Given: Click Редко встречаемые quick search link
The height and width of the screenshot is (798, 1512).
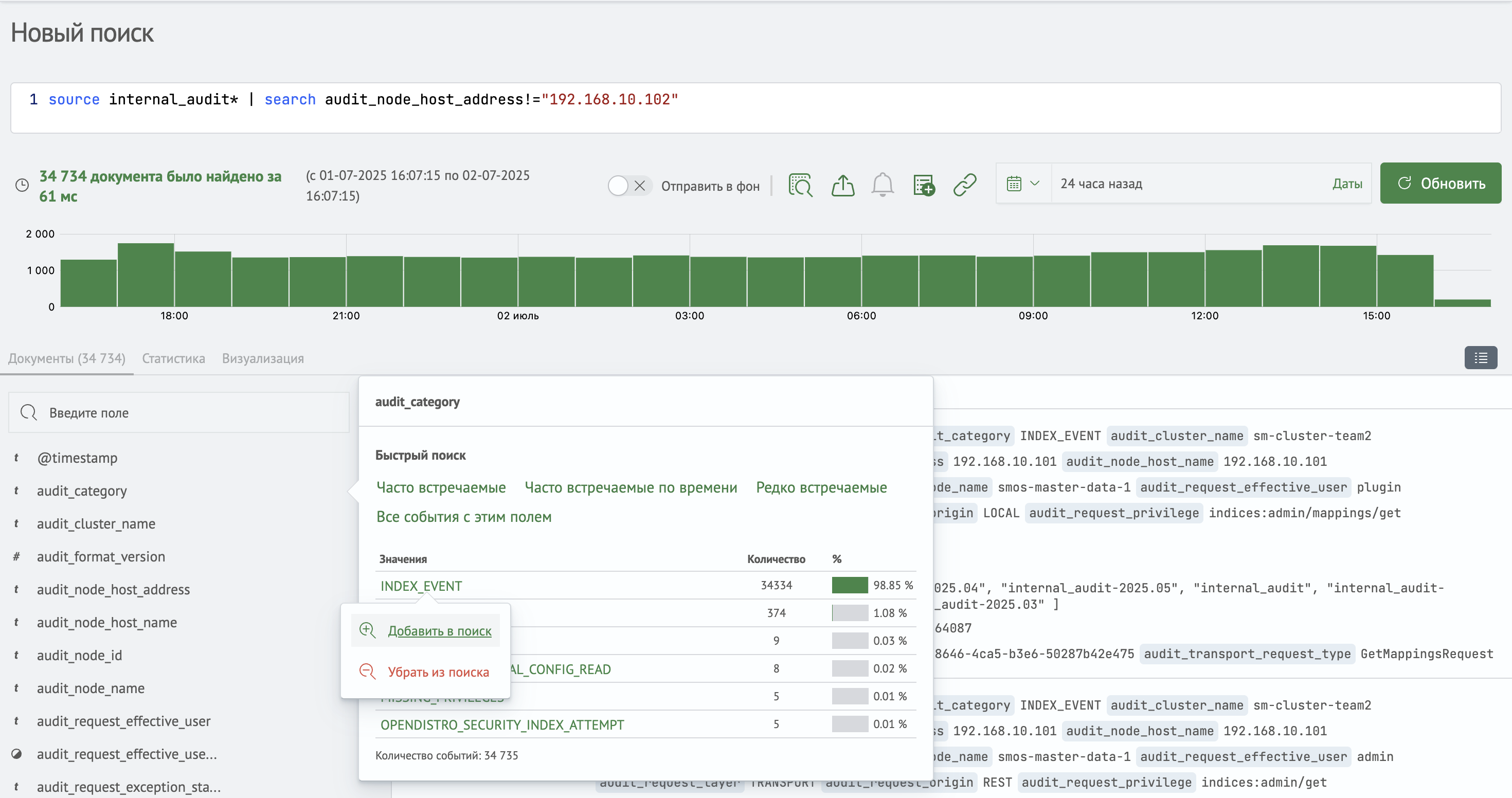Looking at the screenshot, I should [821, 487].
